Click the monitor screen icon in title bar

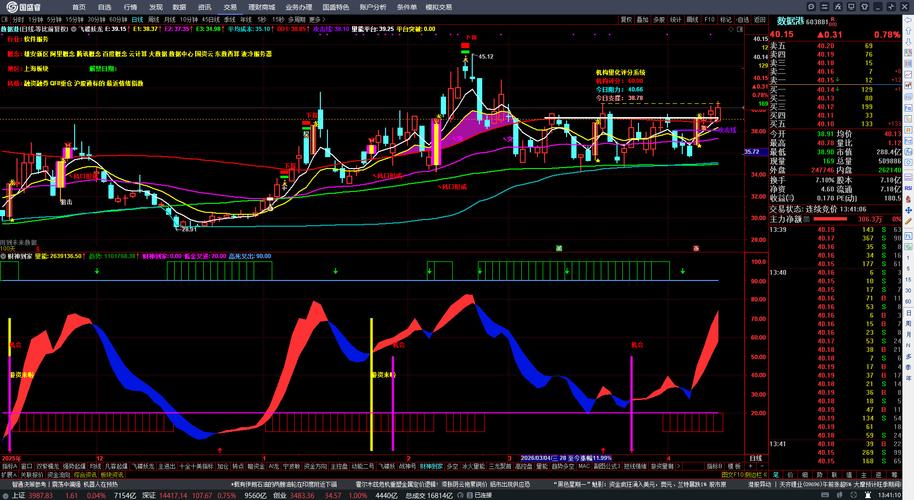[x=851, y=7]
